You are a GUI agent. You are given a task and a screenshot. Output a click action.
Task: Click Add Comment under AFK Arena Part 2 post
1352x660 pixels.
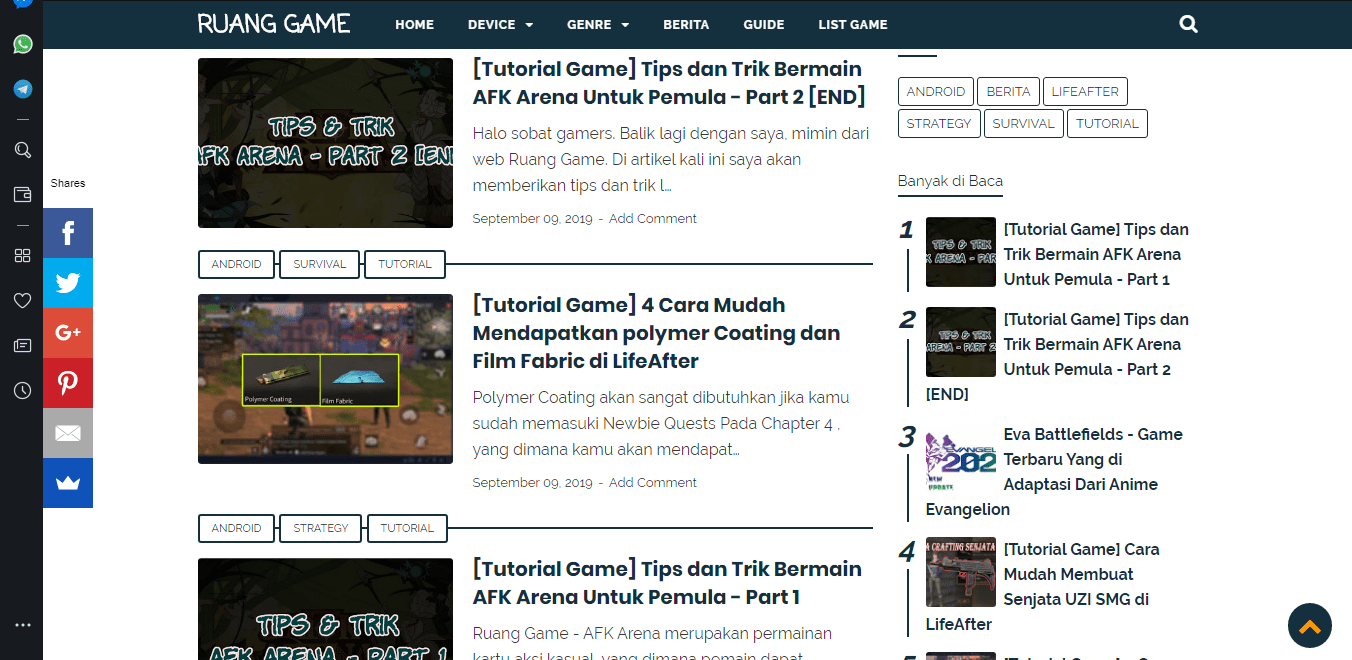(653, 219)
